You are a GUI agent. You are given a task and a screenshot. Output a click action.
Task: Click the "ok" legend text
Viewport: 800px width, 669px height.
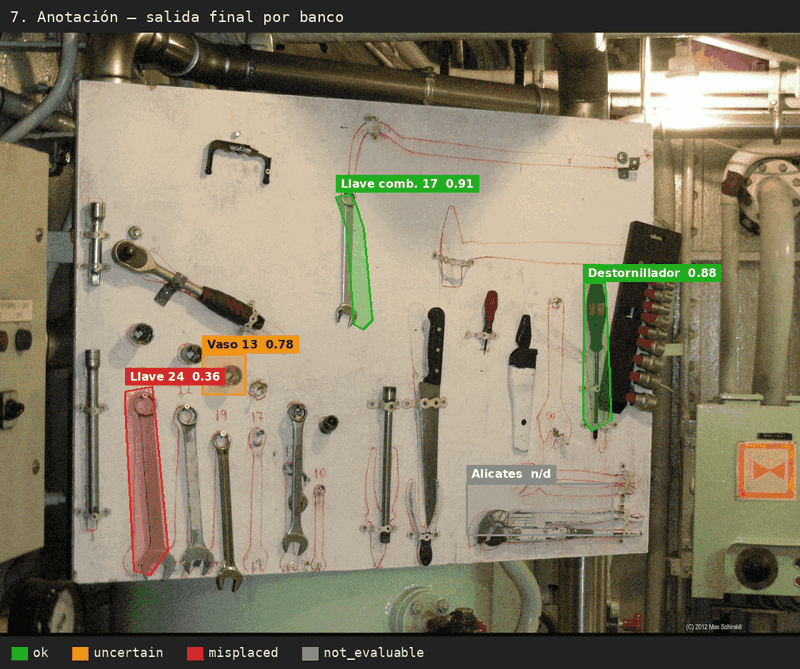tap(41, 653)
